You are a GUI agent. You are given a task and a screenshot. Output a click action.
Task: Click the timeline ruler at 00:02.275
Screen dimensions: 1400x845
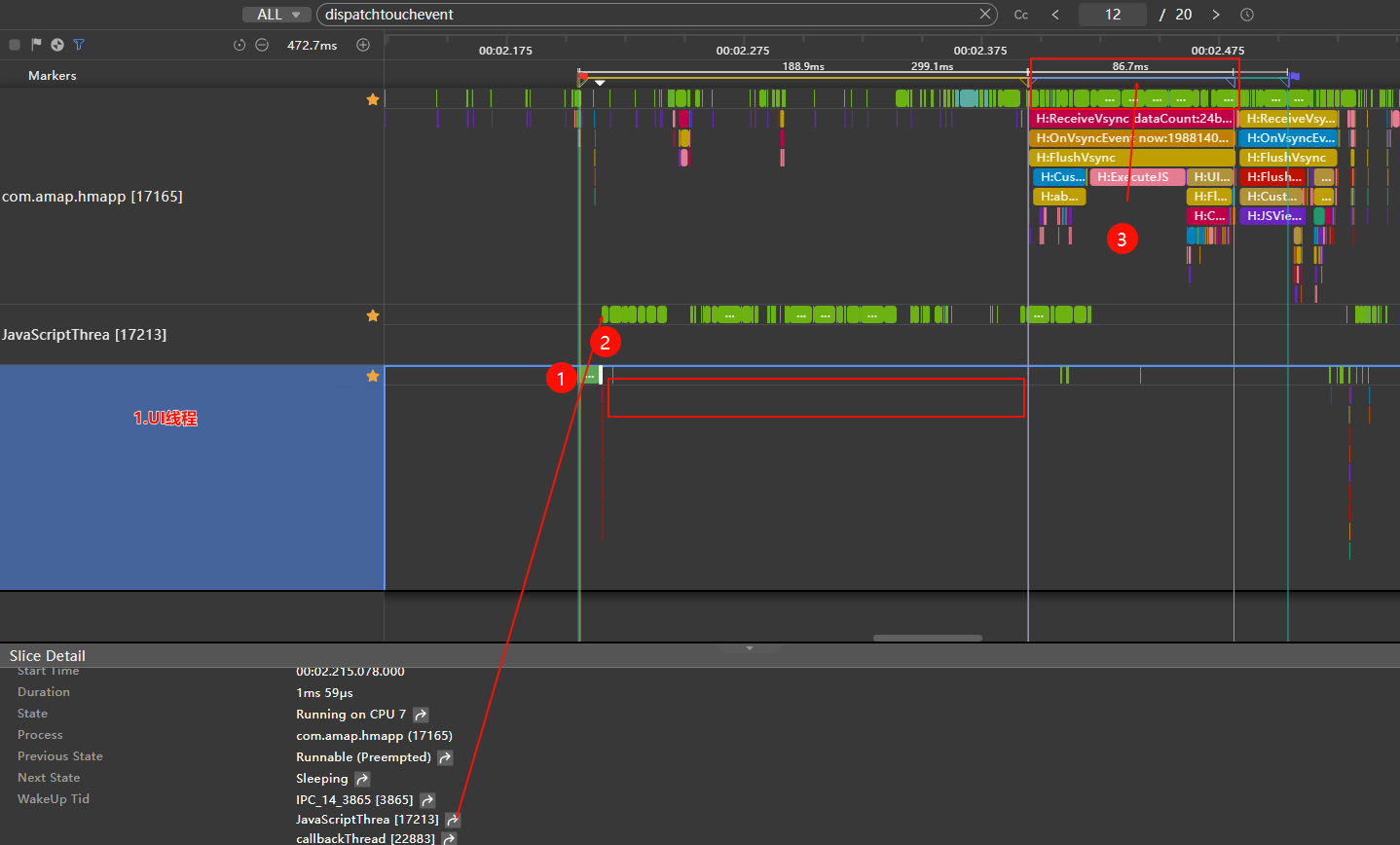743,51
